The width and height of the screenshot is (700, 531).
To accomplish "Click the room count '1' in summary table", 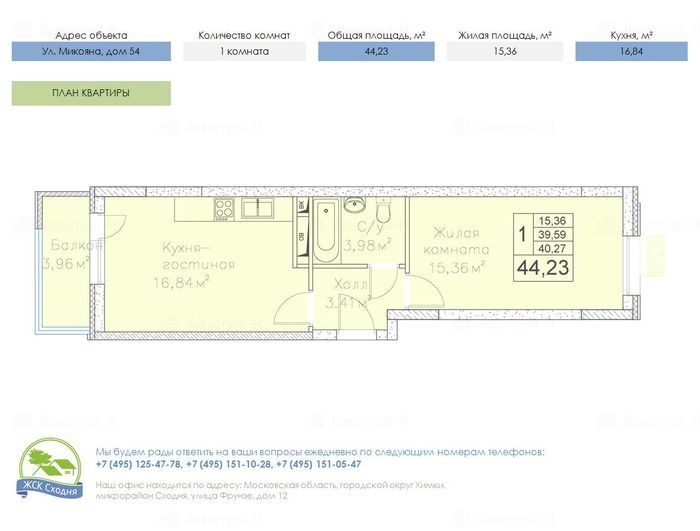I will (522, 234).
